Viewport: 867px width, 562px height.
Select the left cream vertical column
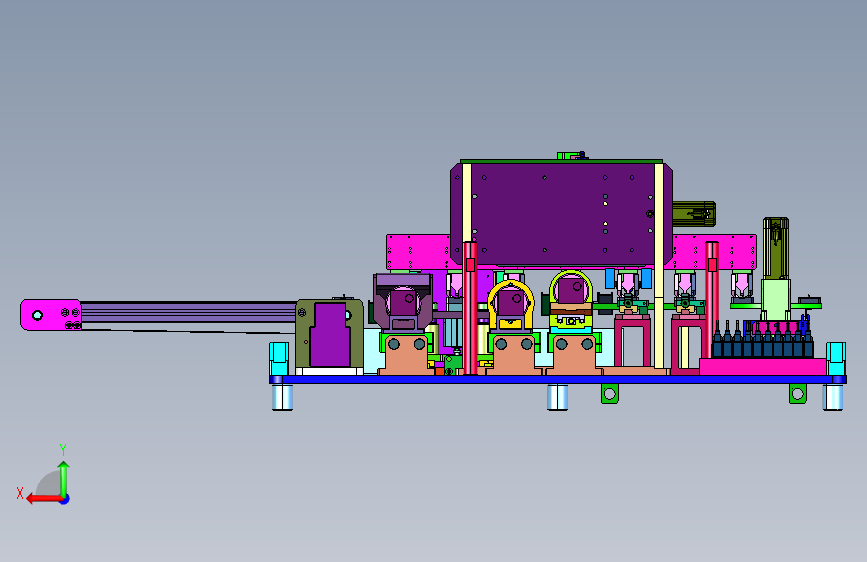click(x=467, y=202)
